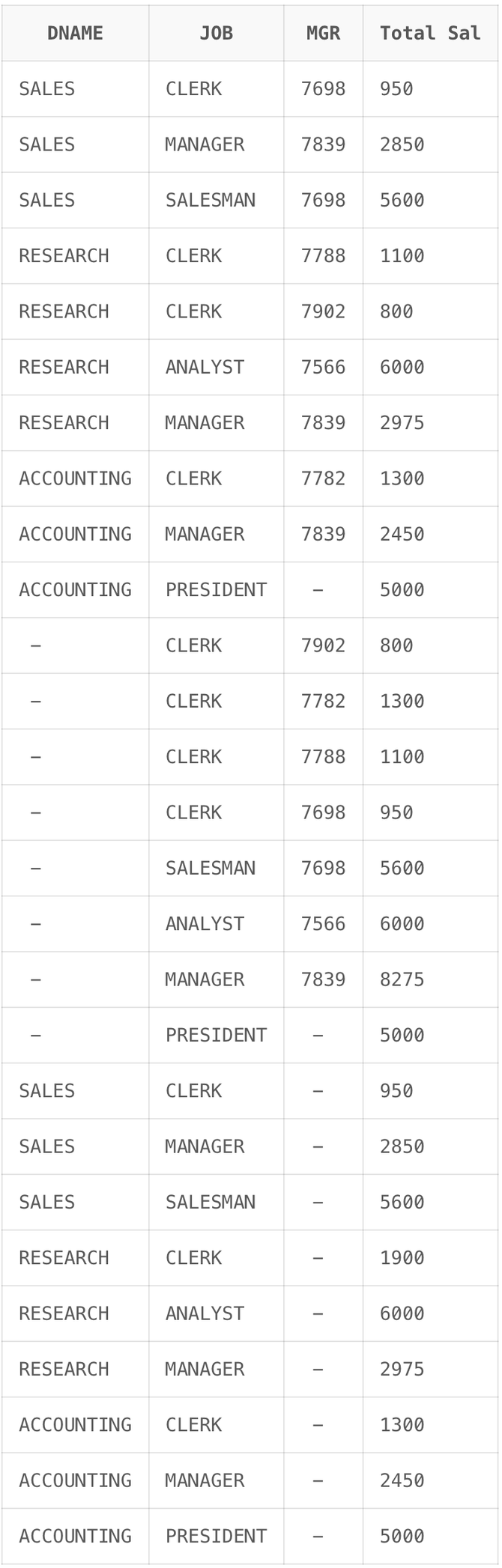Click the JOB column header
The image size is (502, 1568).
(216, 33)
